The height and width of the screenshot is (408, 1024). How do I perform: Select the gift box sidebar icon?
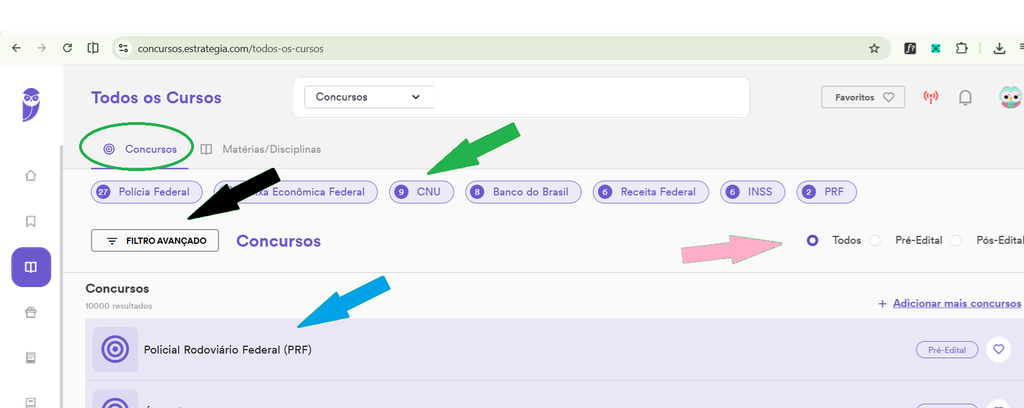pos(30,313)
